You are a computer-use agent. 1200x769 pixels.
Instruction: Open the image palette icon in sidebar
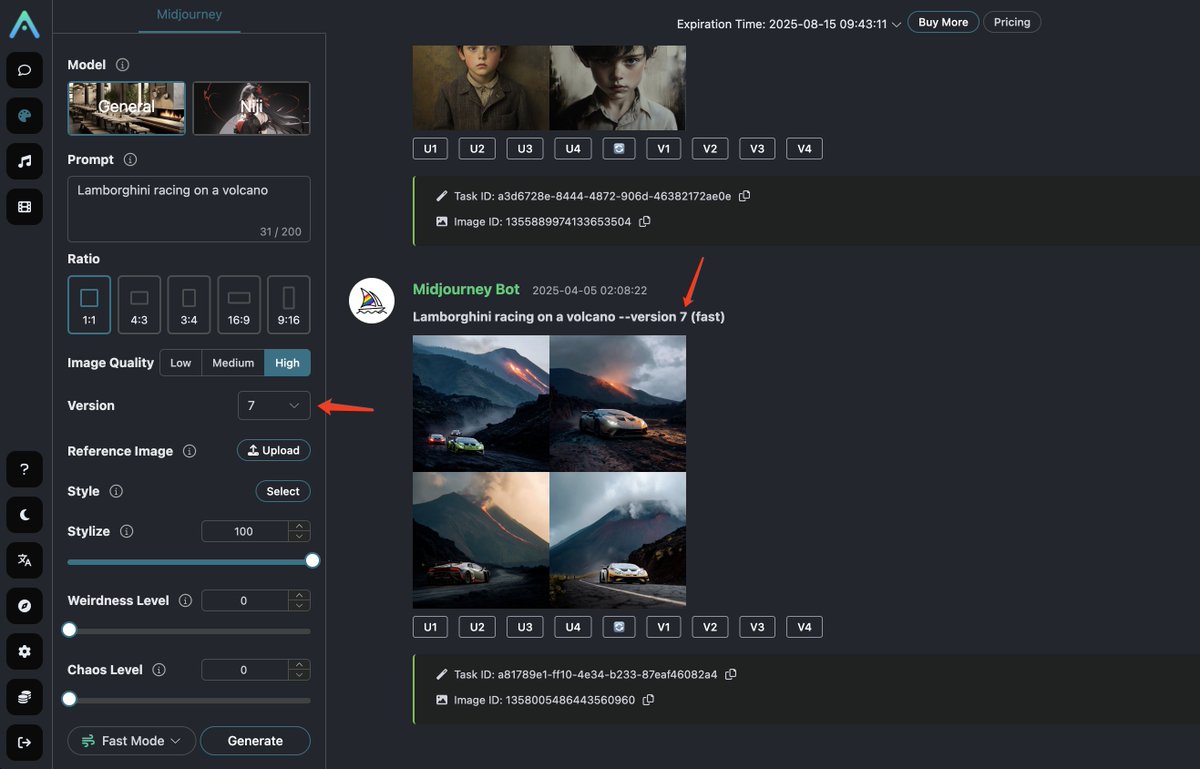(x=25, y=116)
